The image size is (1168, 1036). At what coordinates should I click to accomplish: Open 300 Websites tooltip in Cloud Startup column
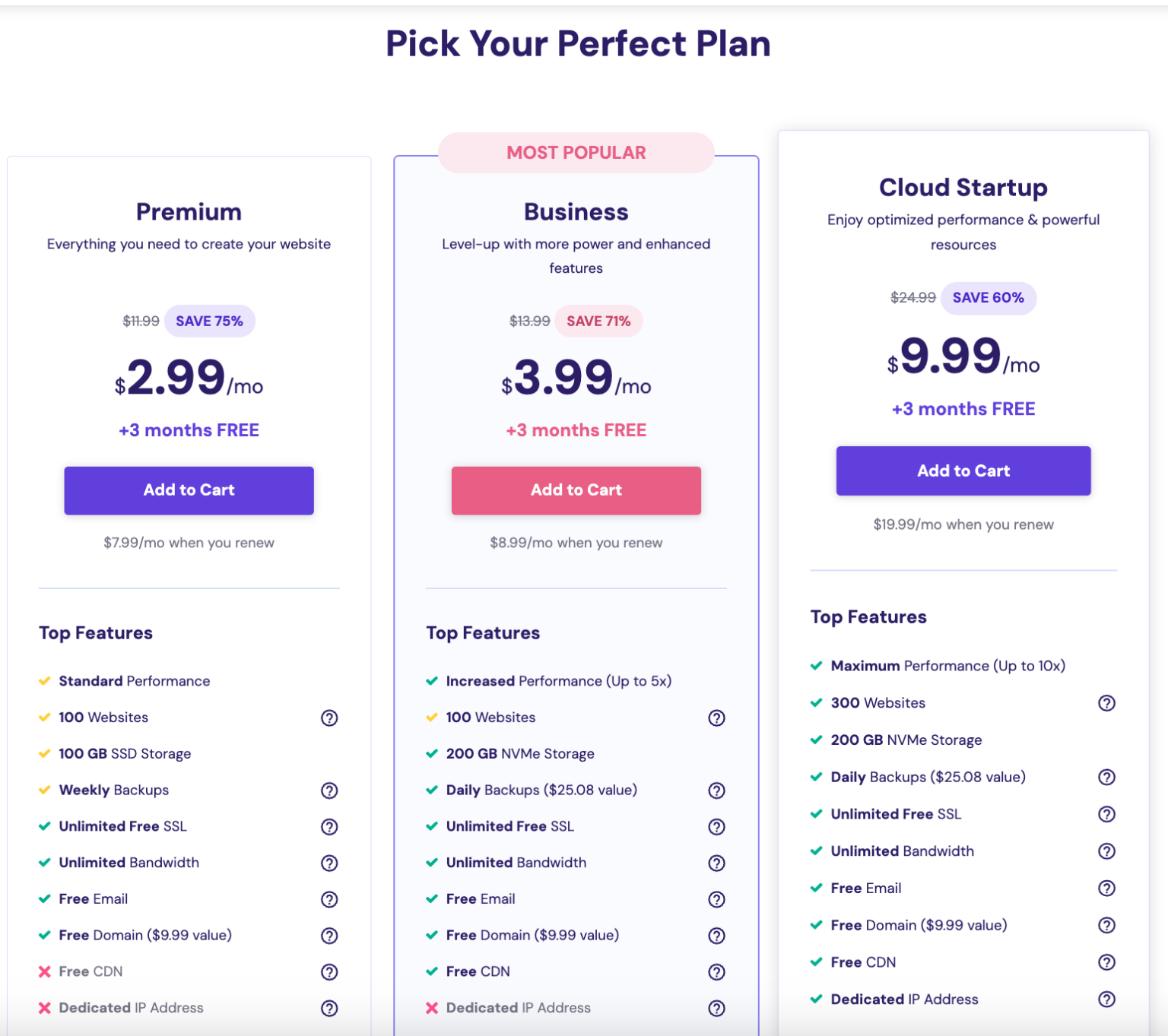(x=1107, y=703)
